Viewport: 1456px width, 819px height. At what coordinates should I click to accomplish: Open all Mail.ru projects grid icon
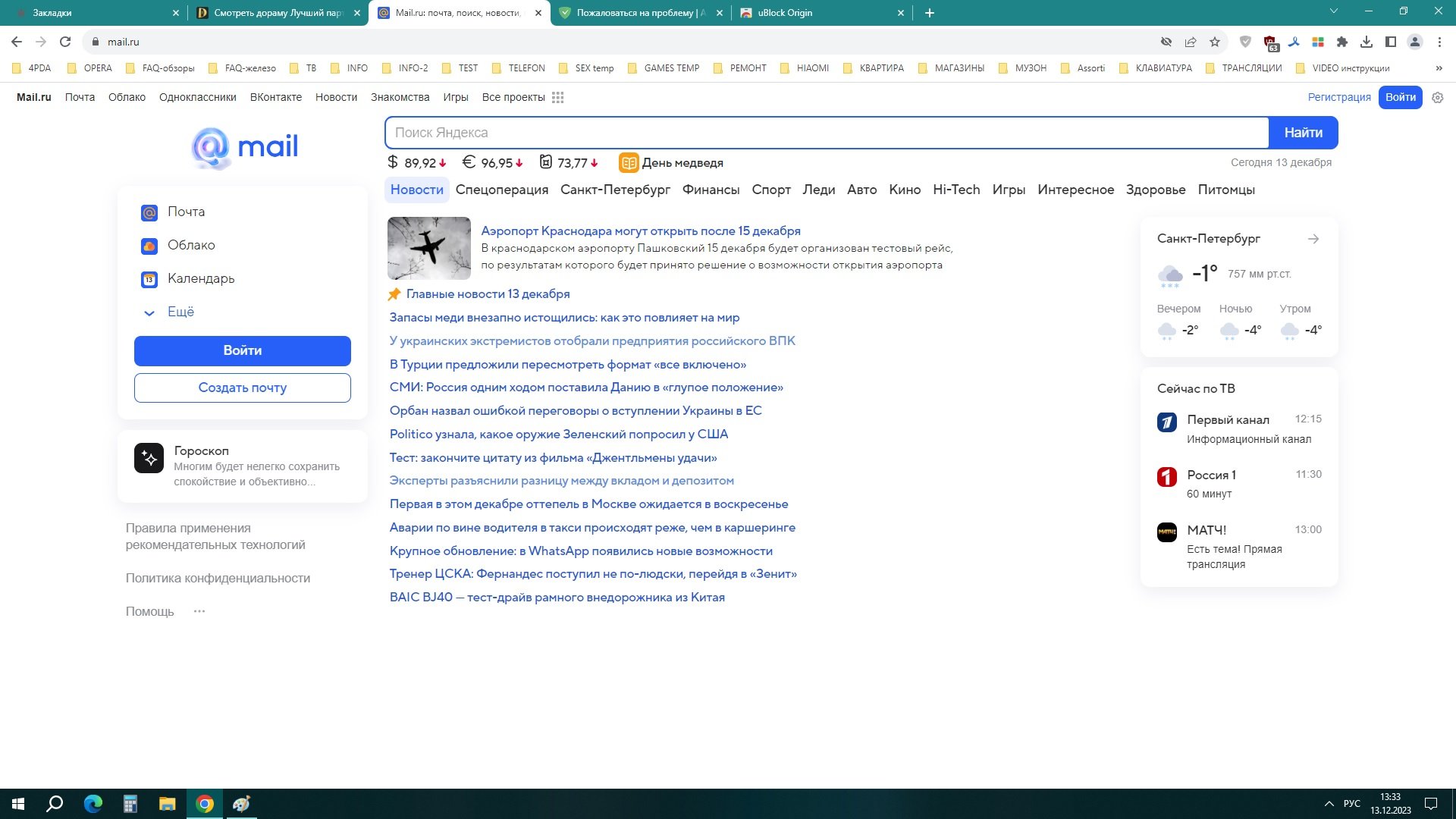[x=558, y=97]
